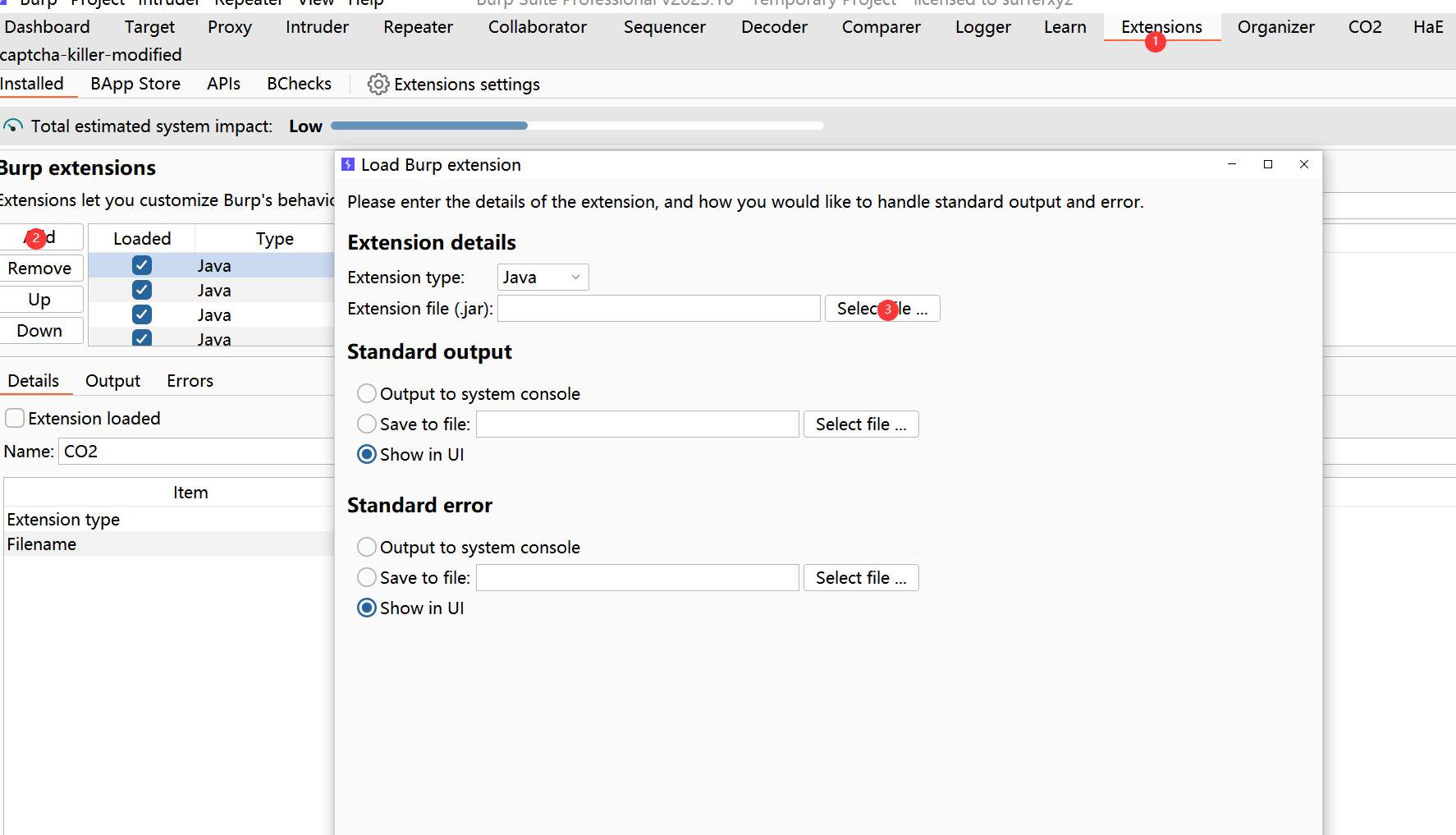Viewport: 1456px width, 835px height.
Task: Uncheck the Loaded checkbox in the first Java row
Action: pyautogui.click(x=142, y=265)
